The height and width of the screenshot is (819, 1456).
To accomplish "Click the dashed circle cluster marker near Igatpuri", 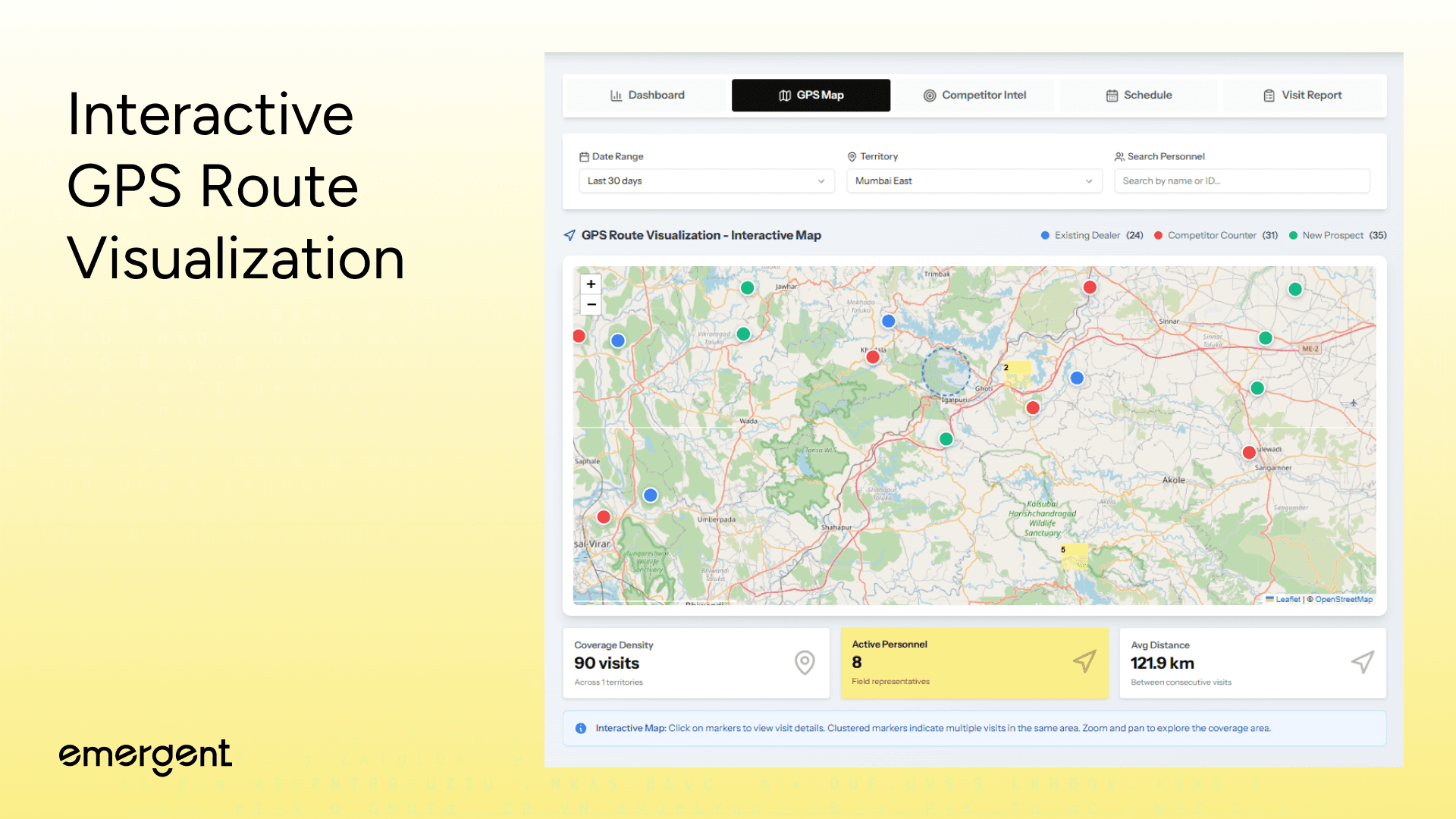I will [x=946, y=372].
